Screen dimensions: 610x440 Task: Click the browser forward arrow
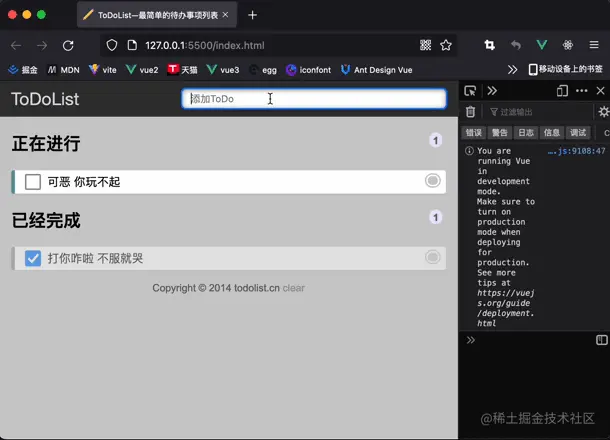point(42,46)
